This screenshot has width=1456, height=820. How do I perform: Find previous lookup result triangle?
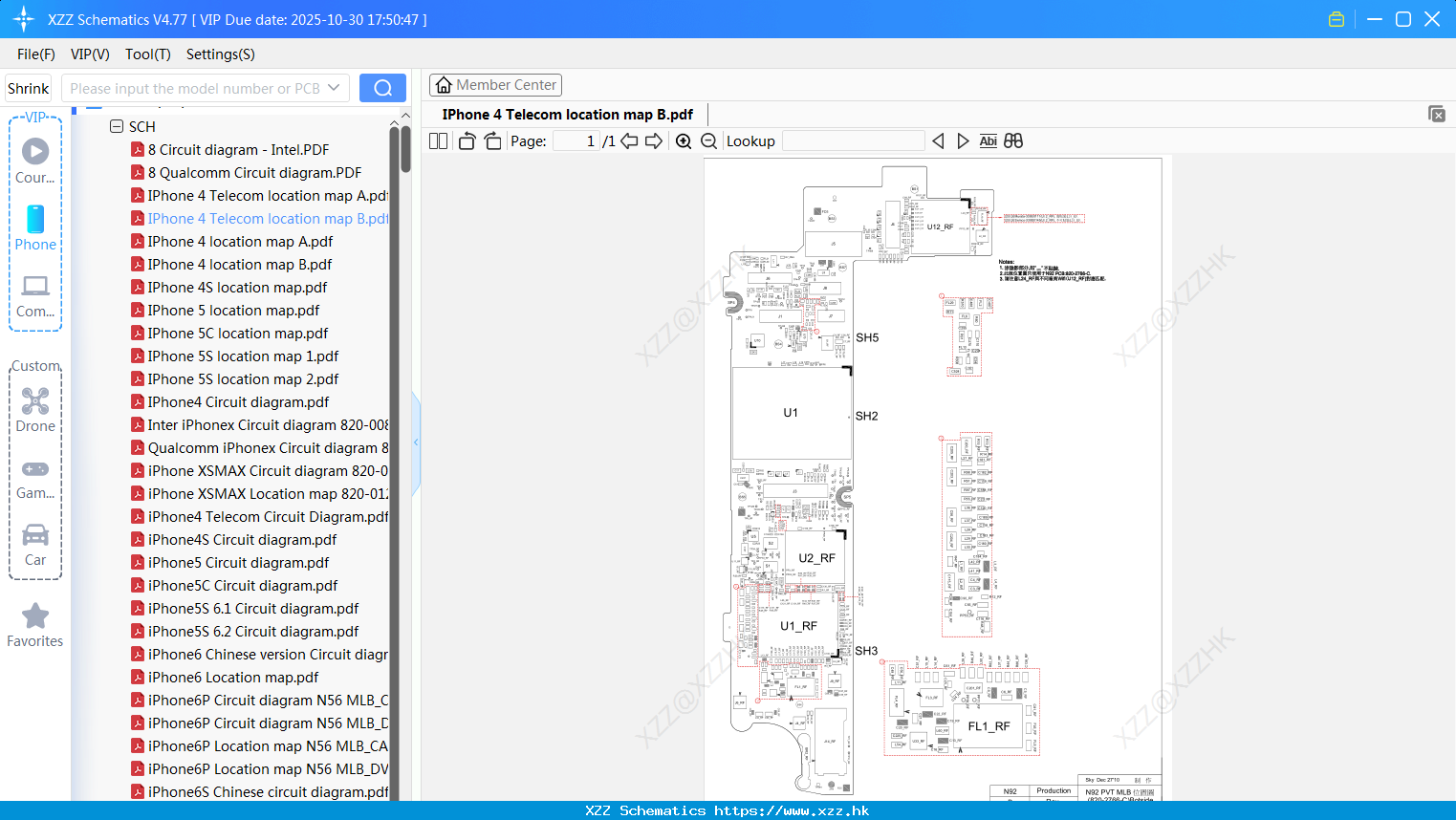(x=938, y=141)
